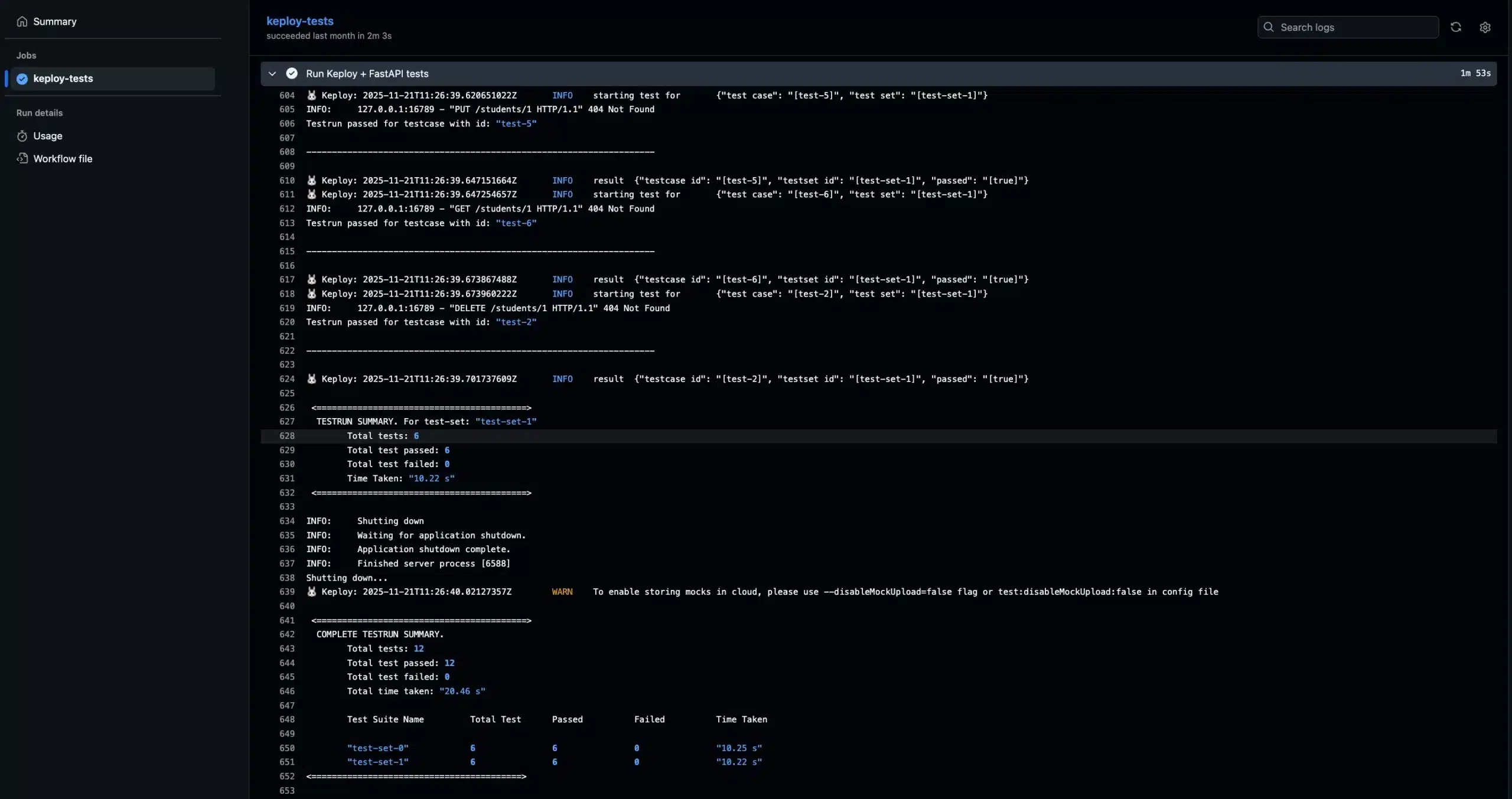Viewport: 1512px width, 799px height.
Task: Click success check icon on Run Keploy step
Action: [x=292, y=73]
